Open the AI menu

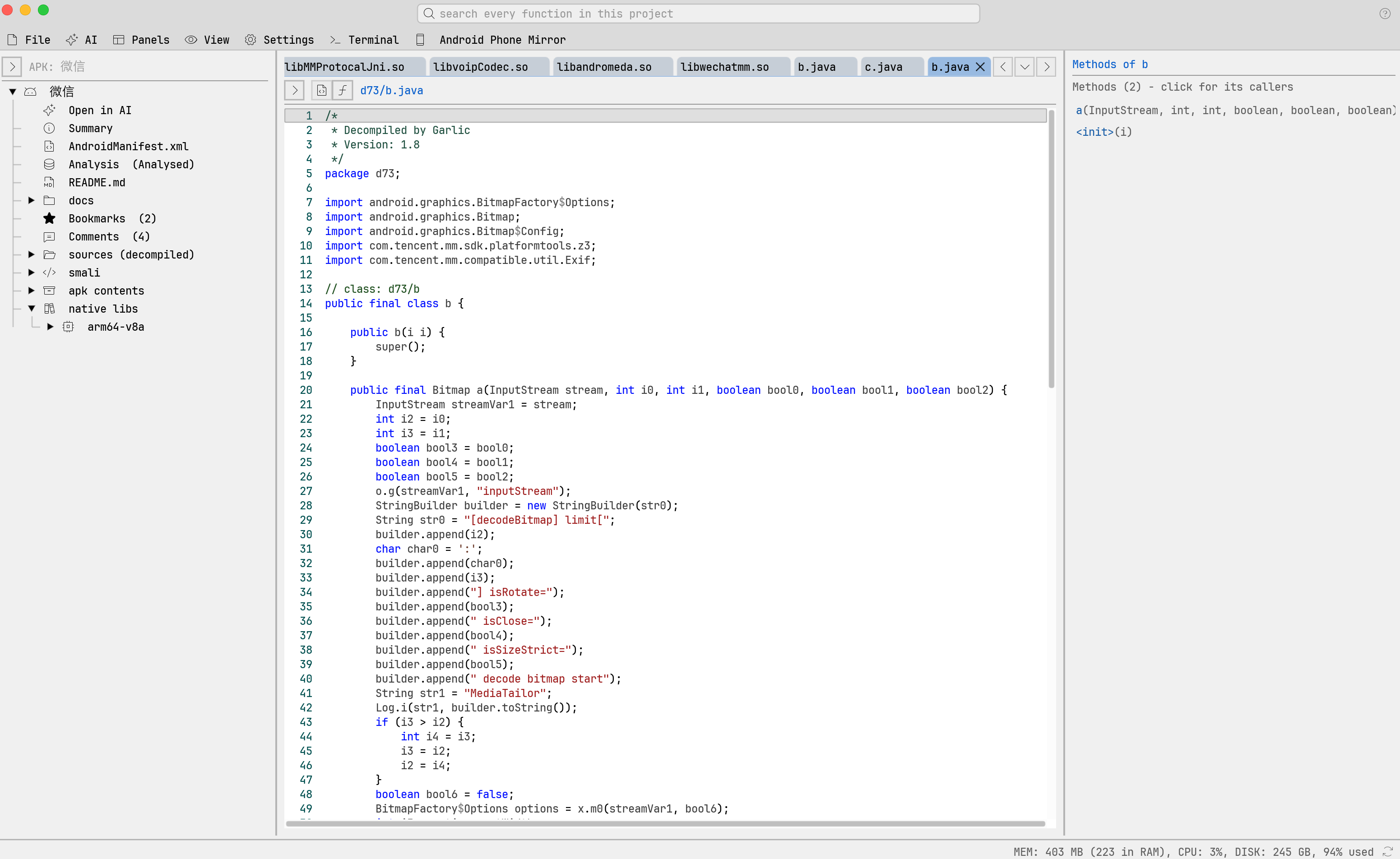click(x=82, y=40)
